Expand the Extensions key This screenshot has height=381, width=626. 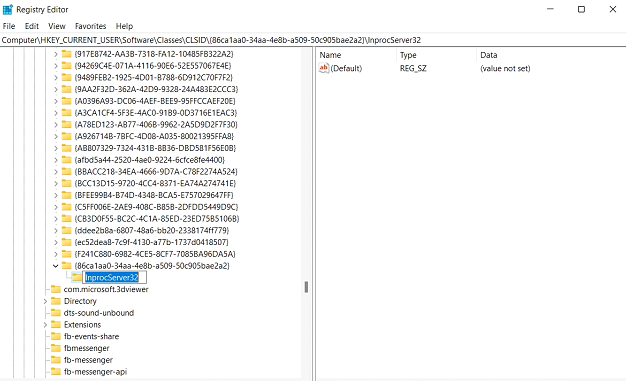click(45, 325)
